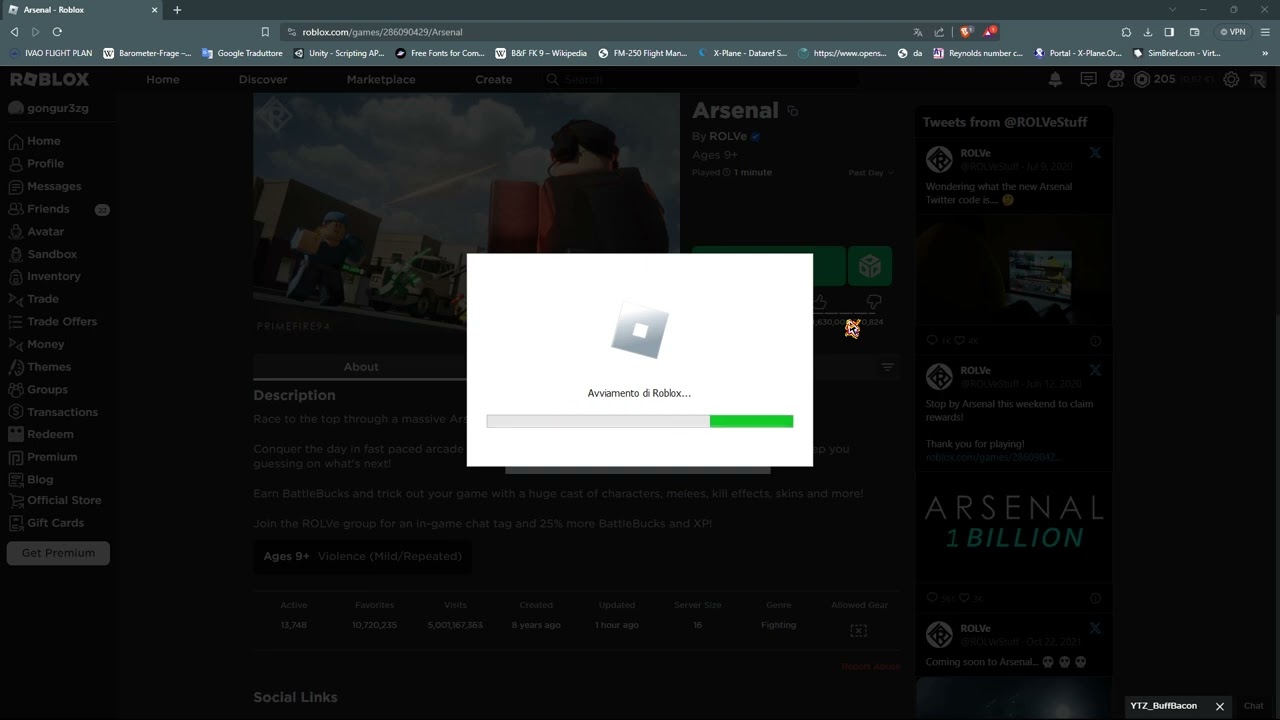This screenshot has height=720, width=1280.
Task: Open the browser main hamburger menu
Action: 1265,32
